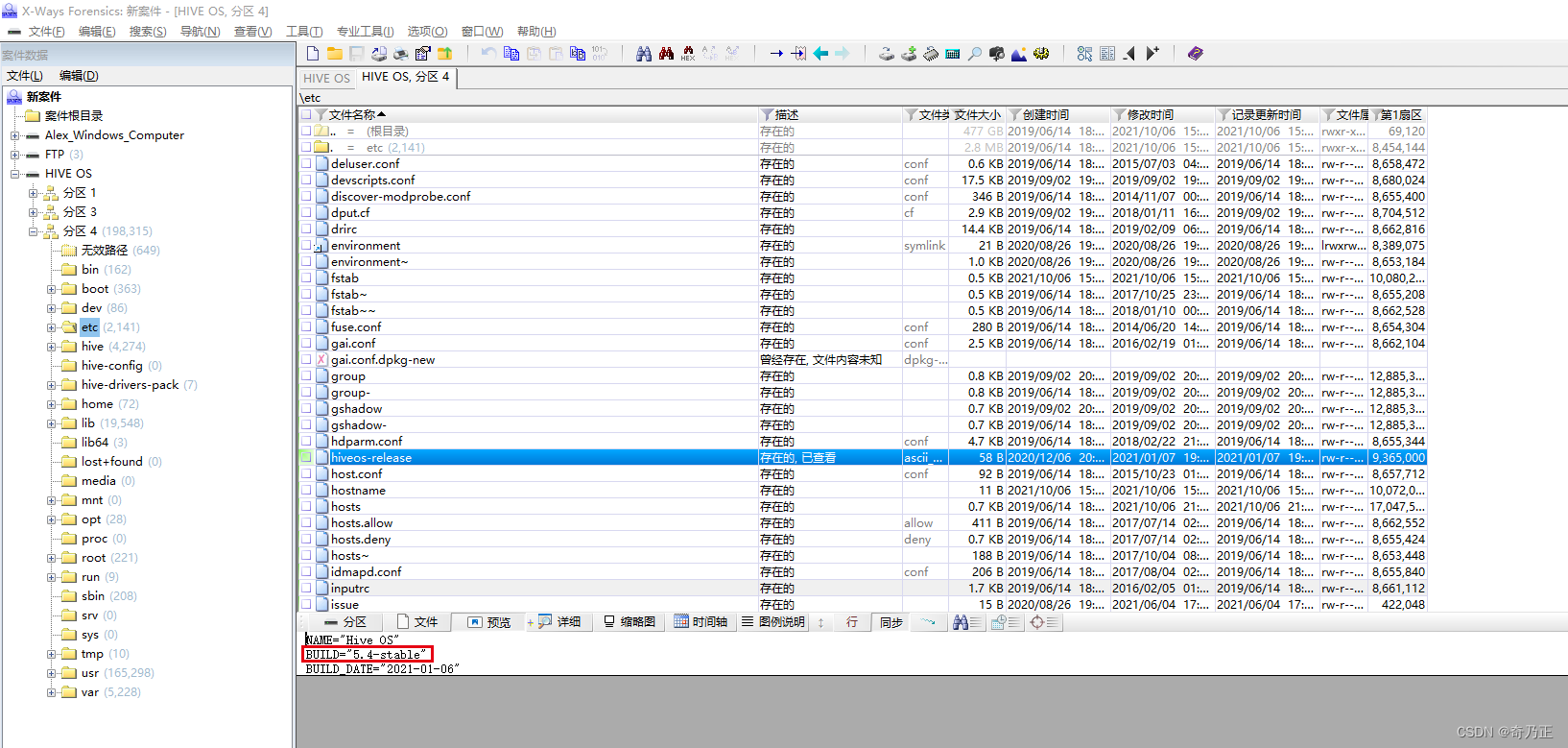
Task: Click the Back blue arrow icon
Action: click(820, 54)
